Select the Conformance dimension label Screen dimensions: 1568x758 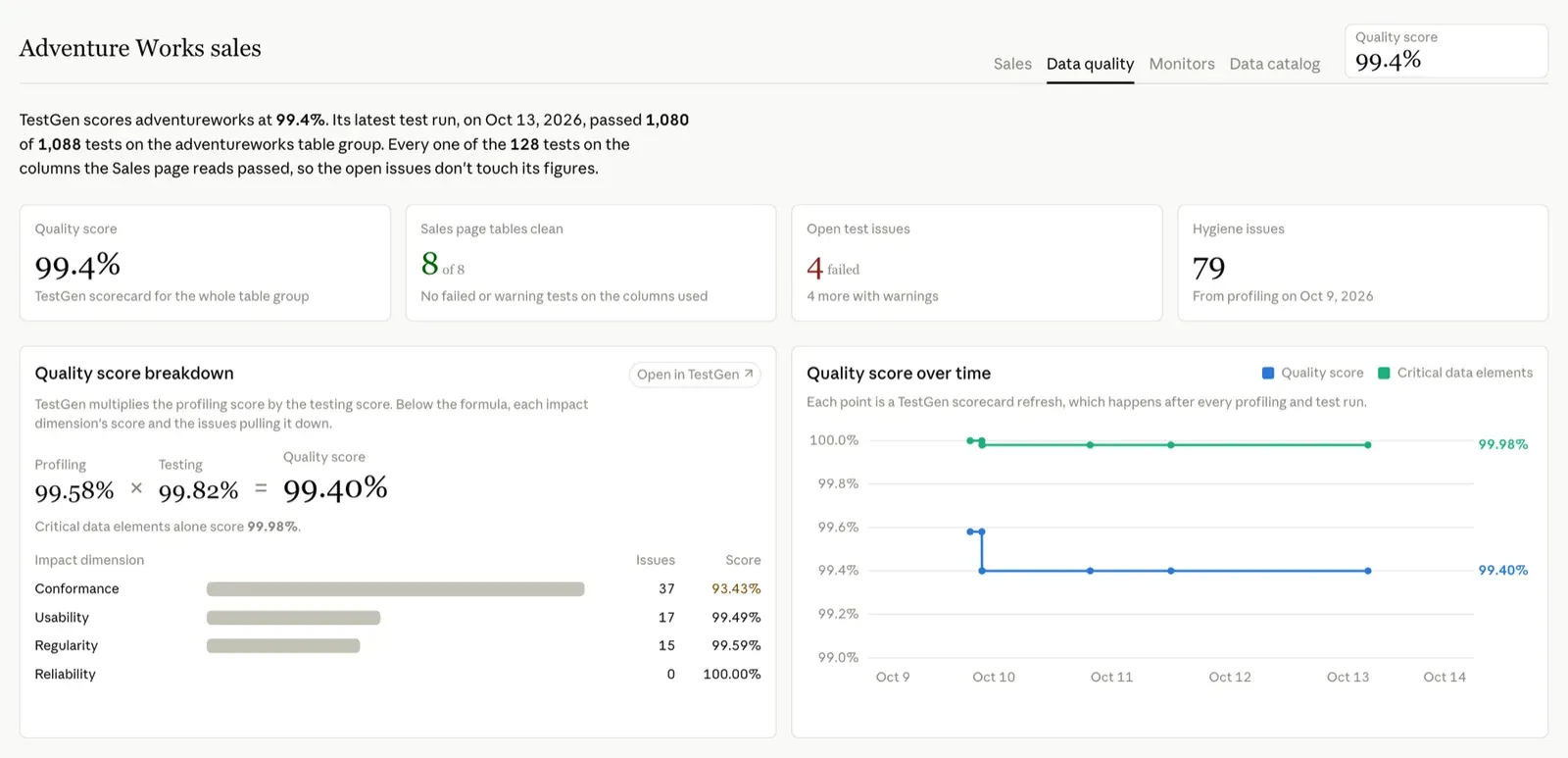[x=76, y=589]
